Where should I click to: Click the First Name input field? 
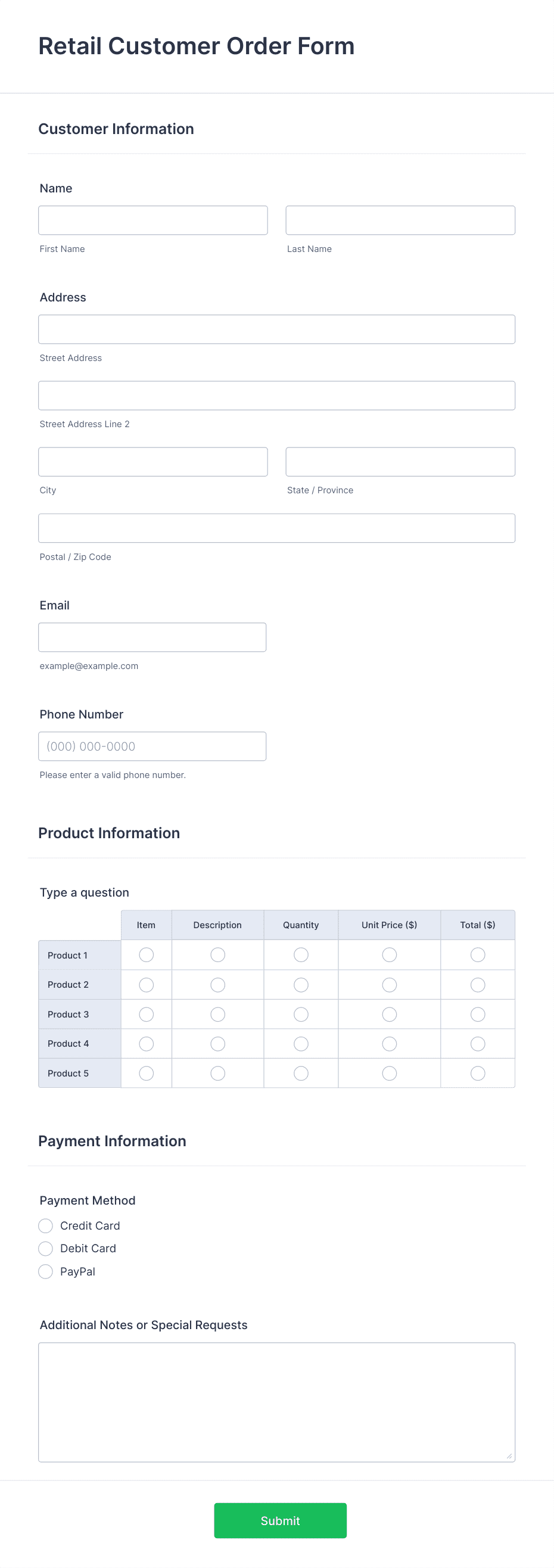[153, 220]
